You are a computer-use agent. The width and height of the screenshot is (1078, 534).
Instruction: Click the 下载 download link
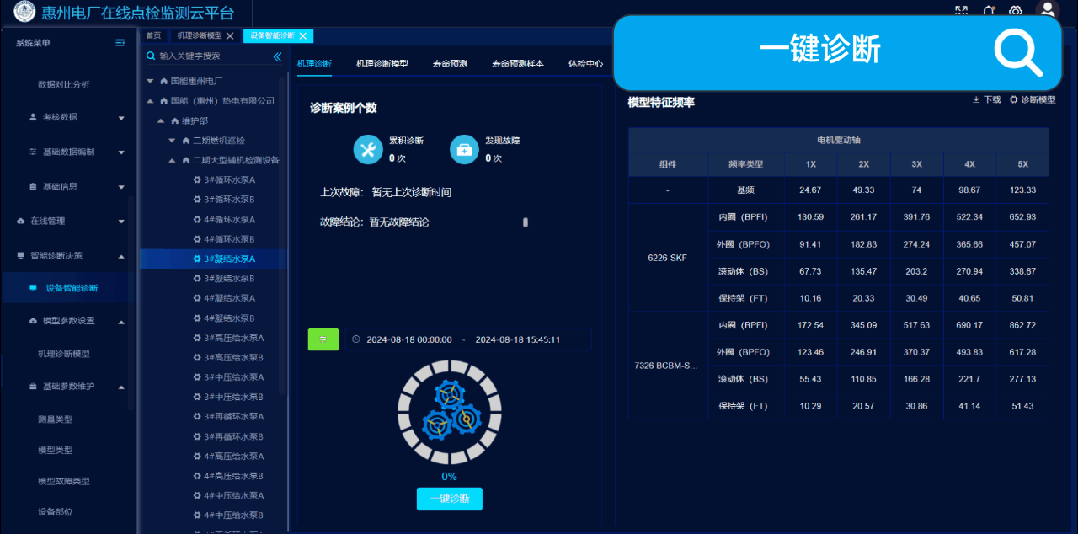click(x=986, y=100)
